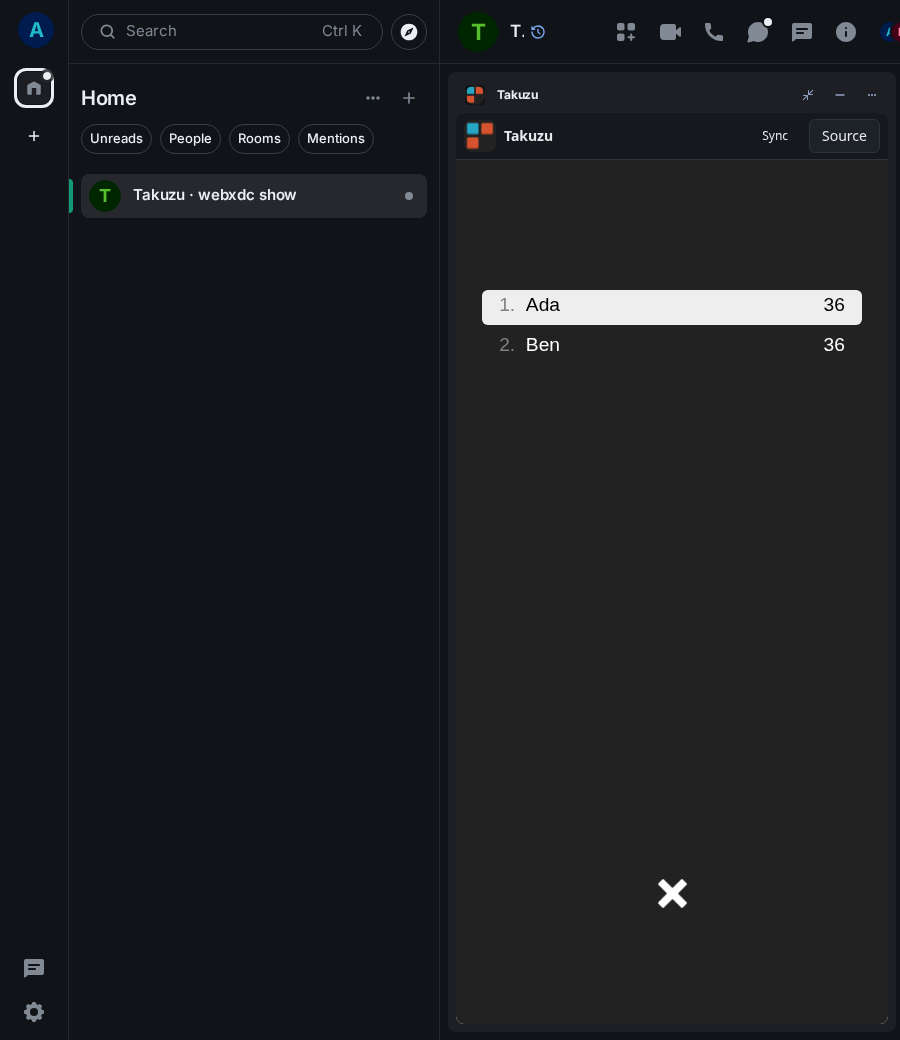This screenshot has height=1040, width=900.
Task: Open Home options three-dot menu
Action: (373, 98)
